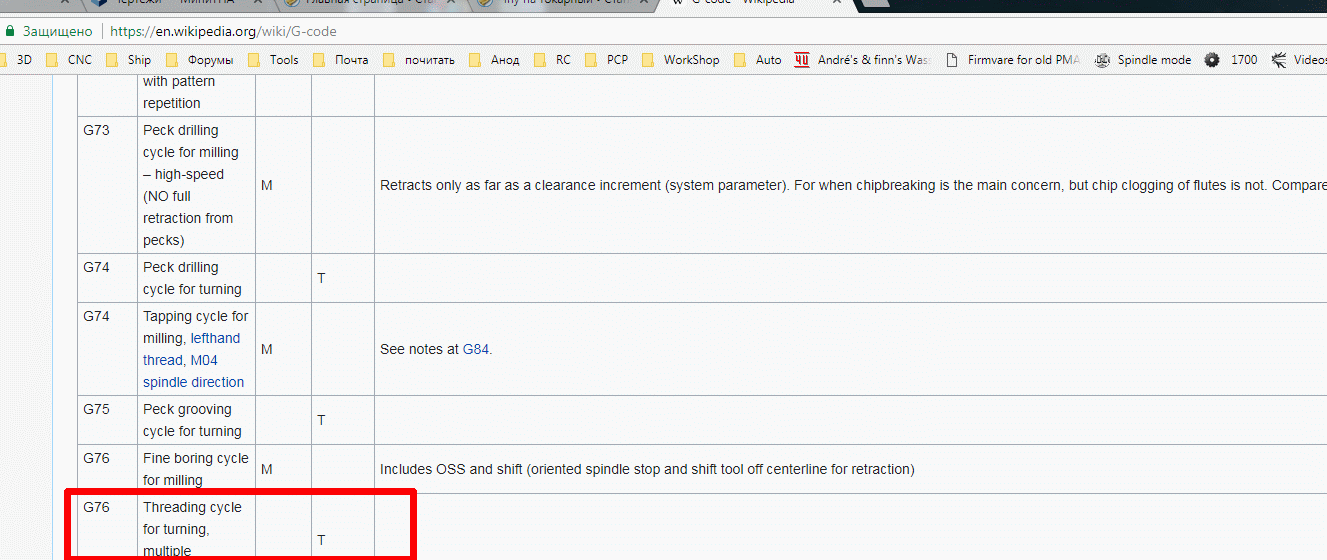
Task: Click the Защищено secure site indicator
Action: [50, 31]
